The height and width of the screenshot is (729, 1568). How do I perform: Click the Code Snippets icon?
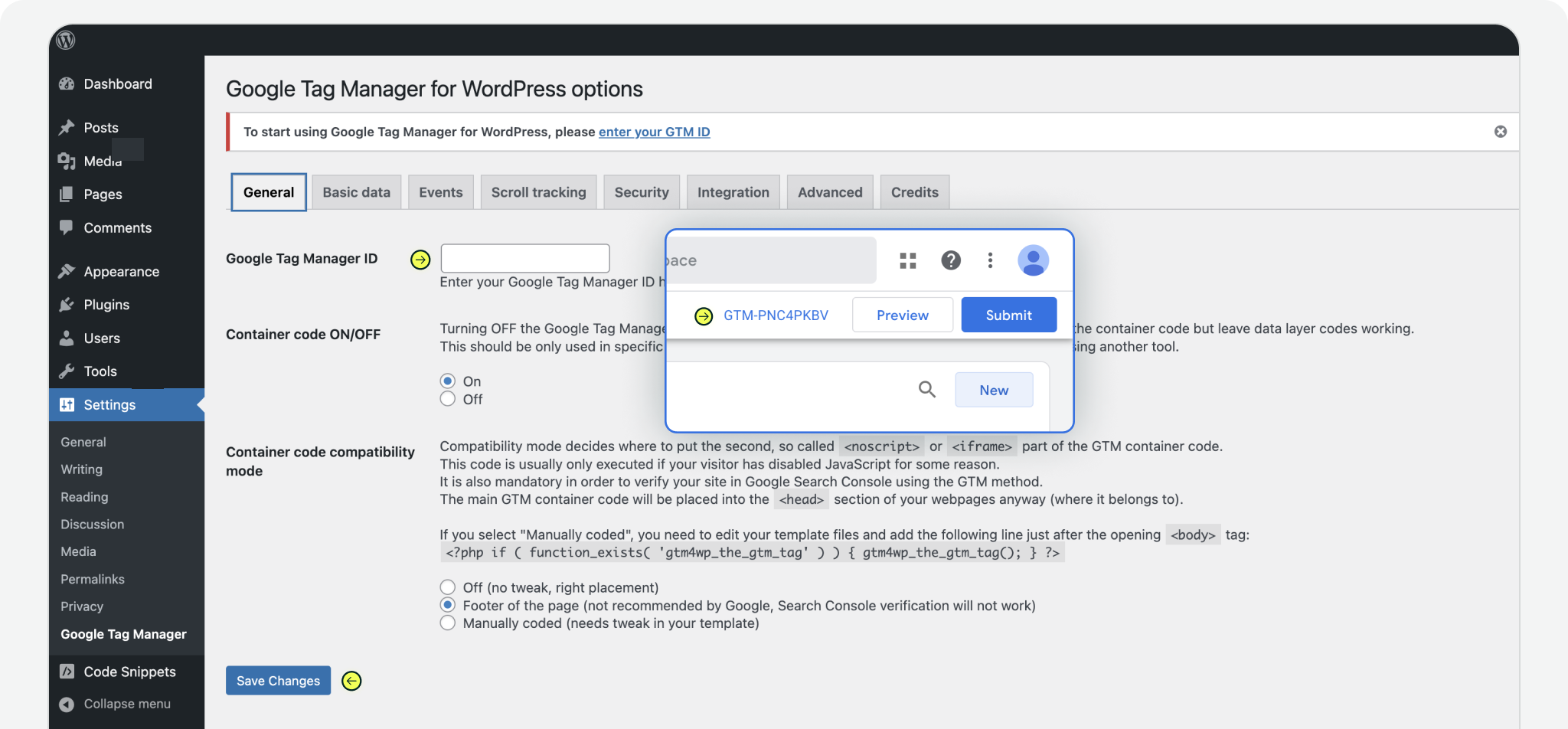(67, 672)
